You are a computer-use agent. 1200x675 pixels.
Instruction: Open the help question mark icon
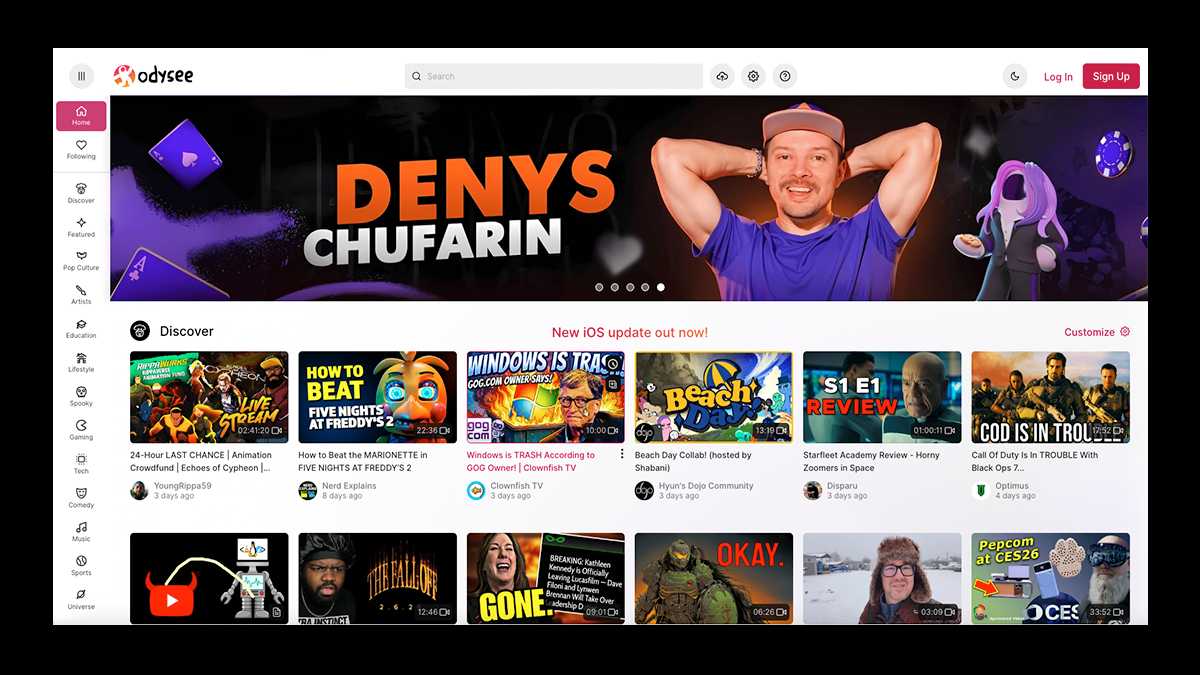(x=785, y=76)
